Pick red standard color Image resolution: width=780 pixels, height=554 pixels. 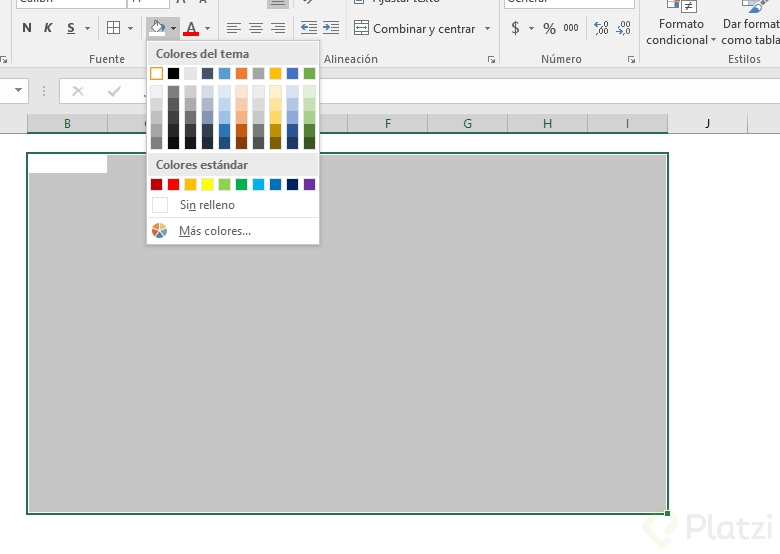(173, 185)
